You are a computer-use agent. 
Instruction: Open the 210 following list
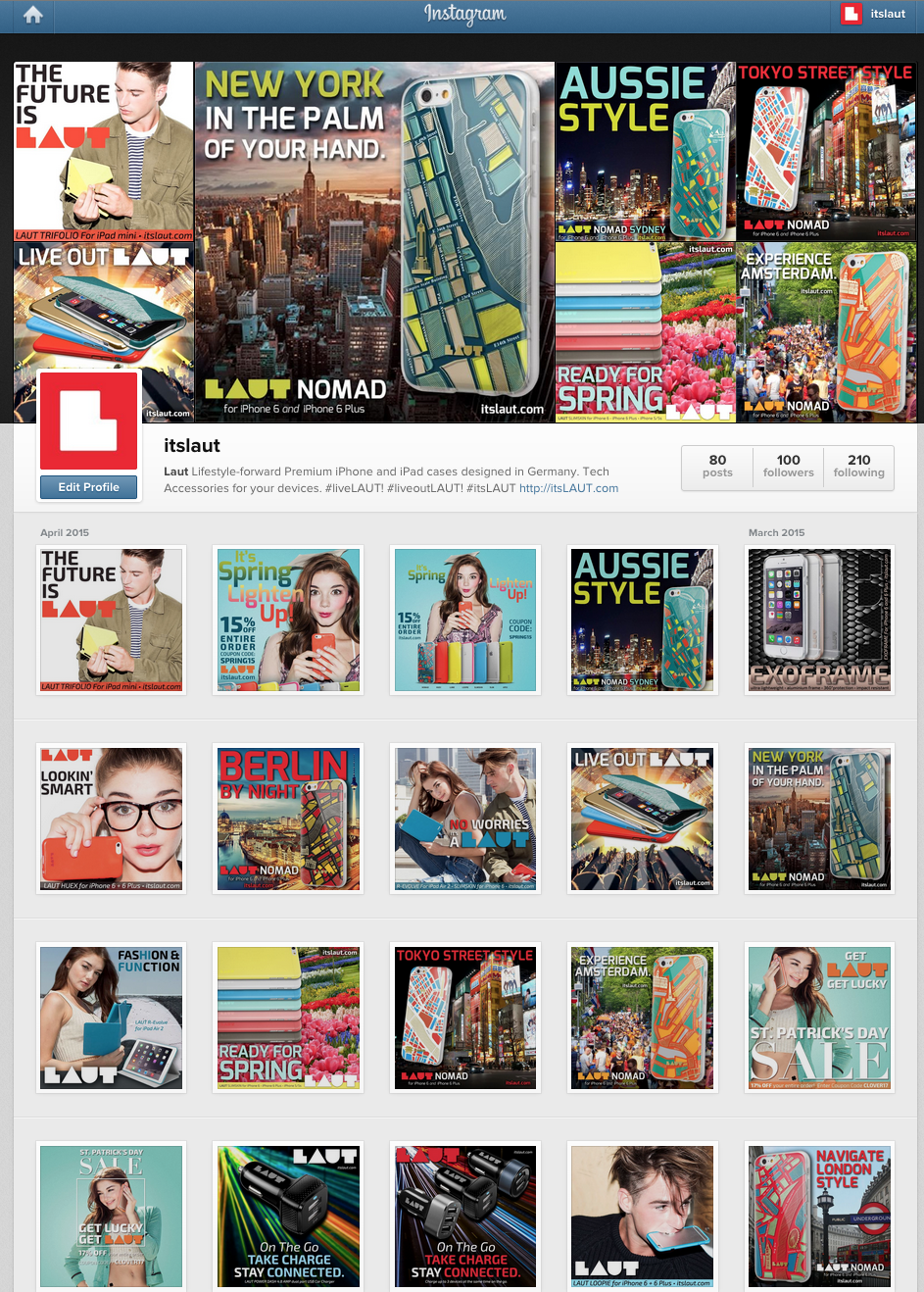tap(858, 466)
